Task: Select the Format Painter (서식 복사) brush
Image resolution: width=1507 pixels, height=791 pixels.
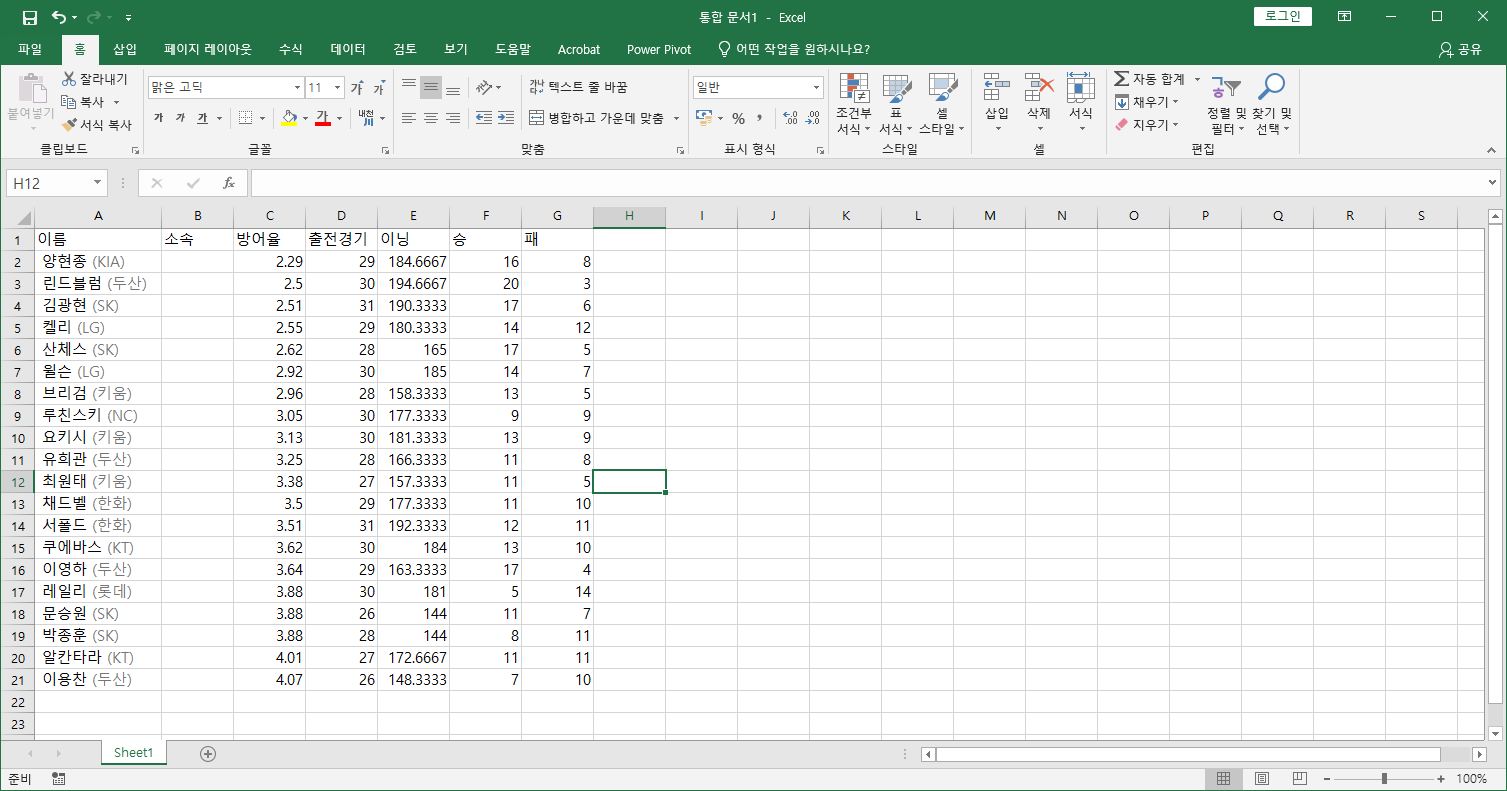Action: point(69,125)
